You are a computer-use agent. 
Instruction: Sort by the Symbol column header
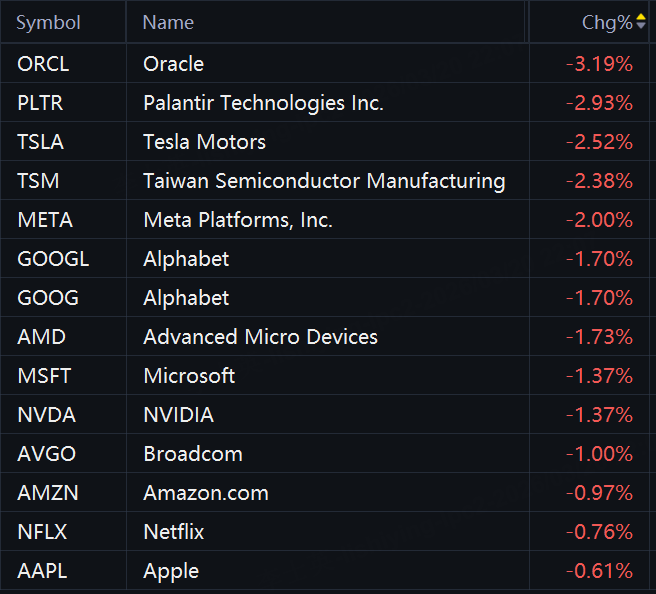pyautogui.click(x=48, y=22)
